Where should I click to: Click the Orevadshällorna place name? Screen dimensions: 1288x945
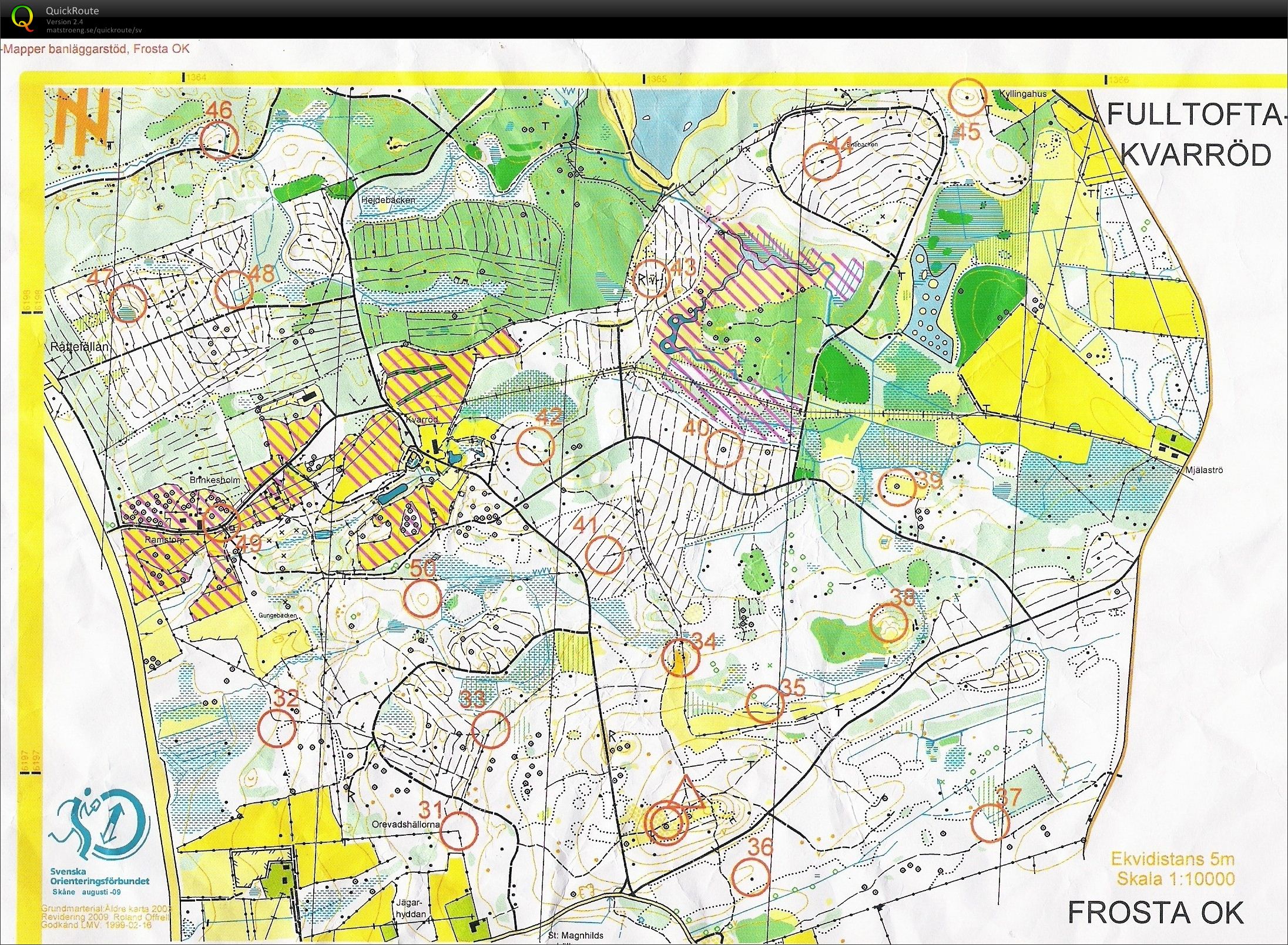405,824
